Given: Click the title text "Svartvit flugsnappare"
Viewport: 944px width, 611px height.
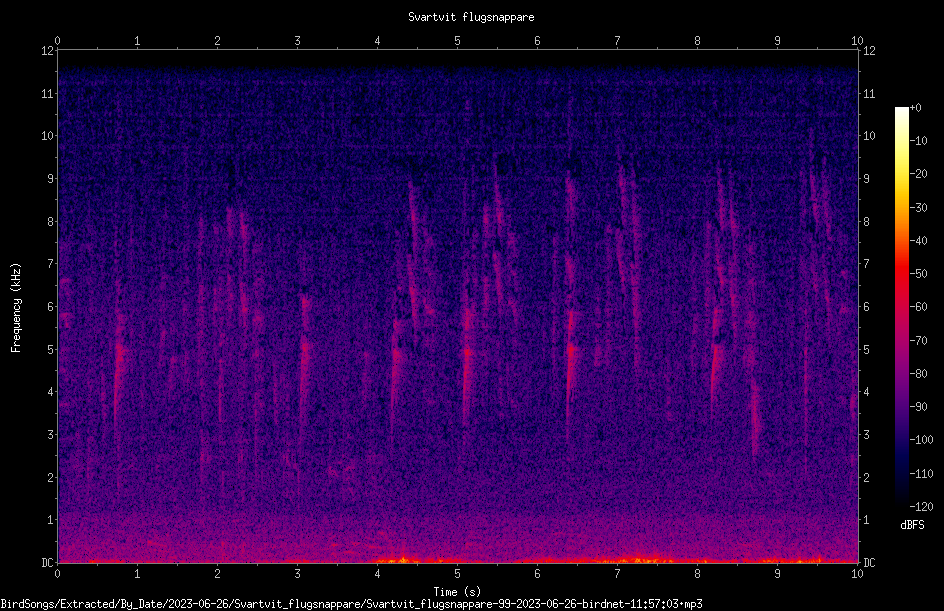Looking at the screenshot, I should [x=471, y=17].
